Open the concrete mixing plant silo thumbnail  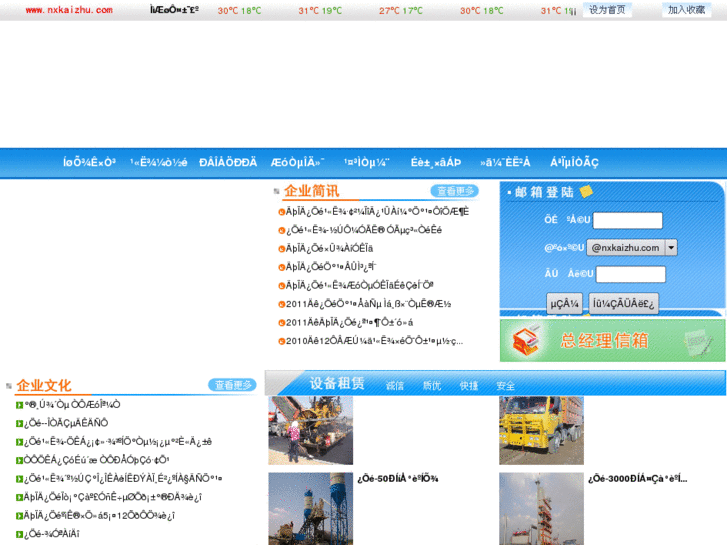click(311, 509)
